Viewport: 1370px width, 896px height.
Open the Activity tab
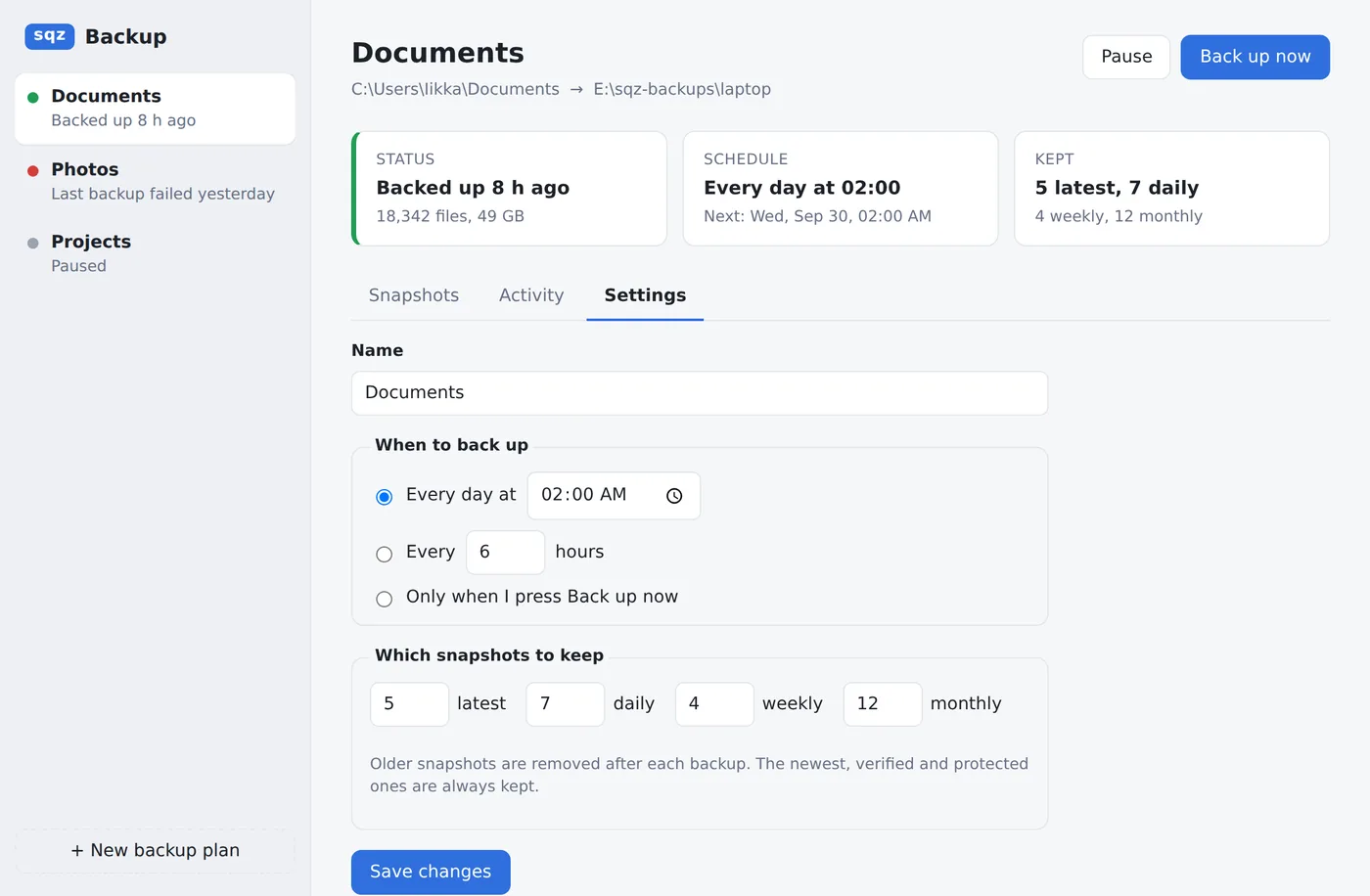coord(531,295)
